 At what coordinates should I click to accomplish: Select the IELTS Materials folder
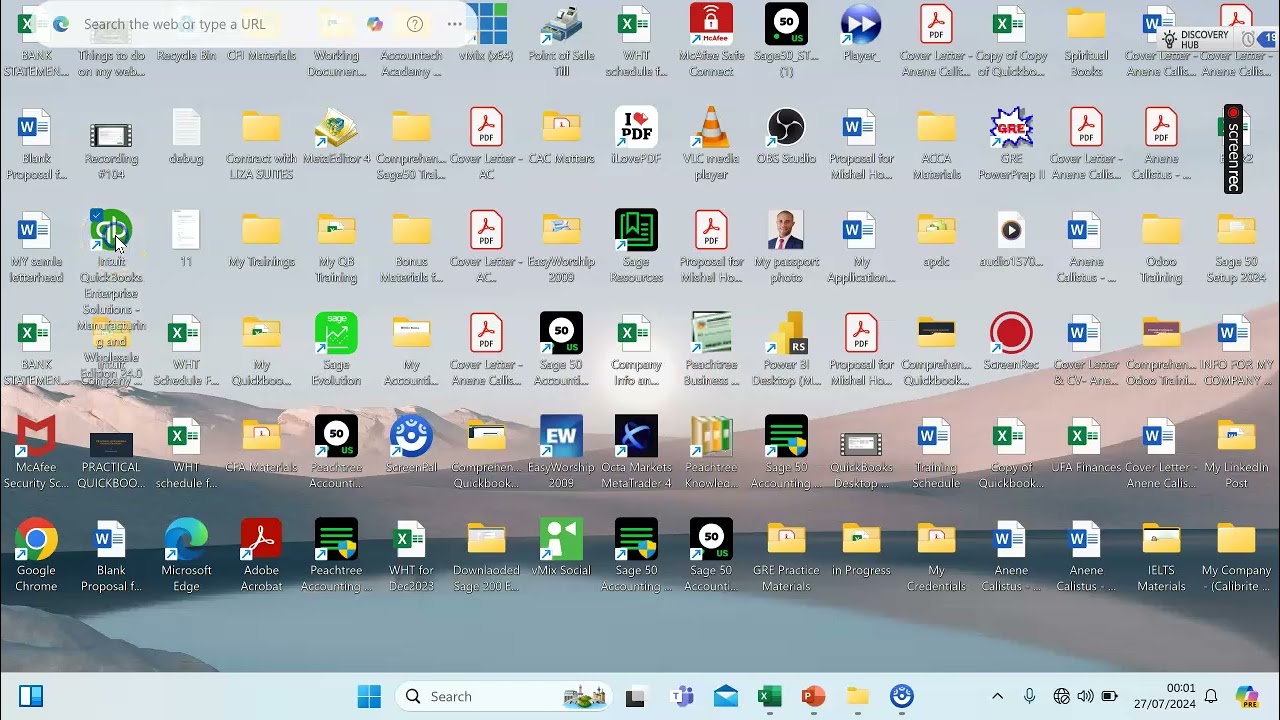coord(1161,556)
